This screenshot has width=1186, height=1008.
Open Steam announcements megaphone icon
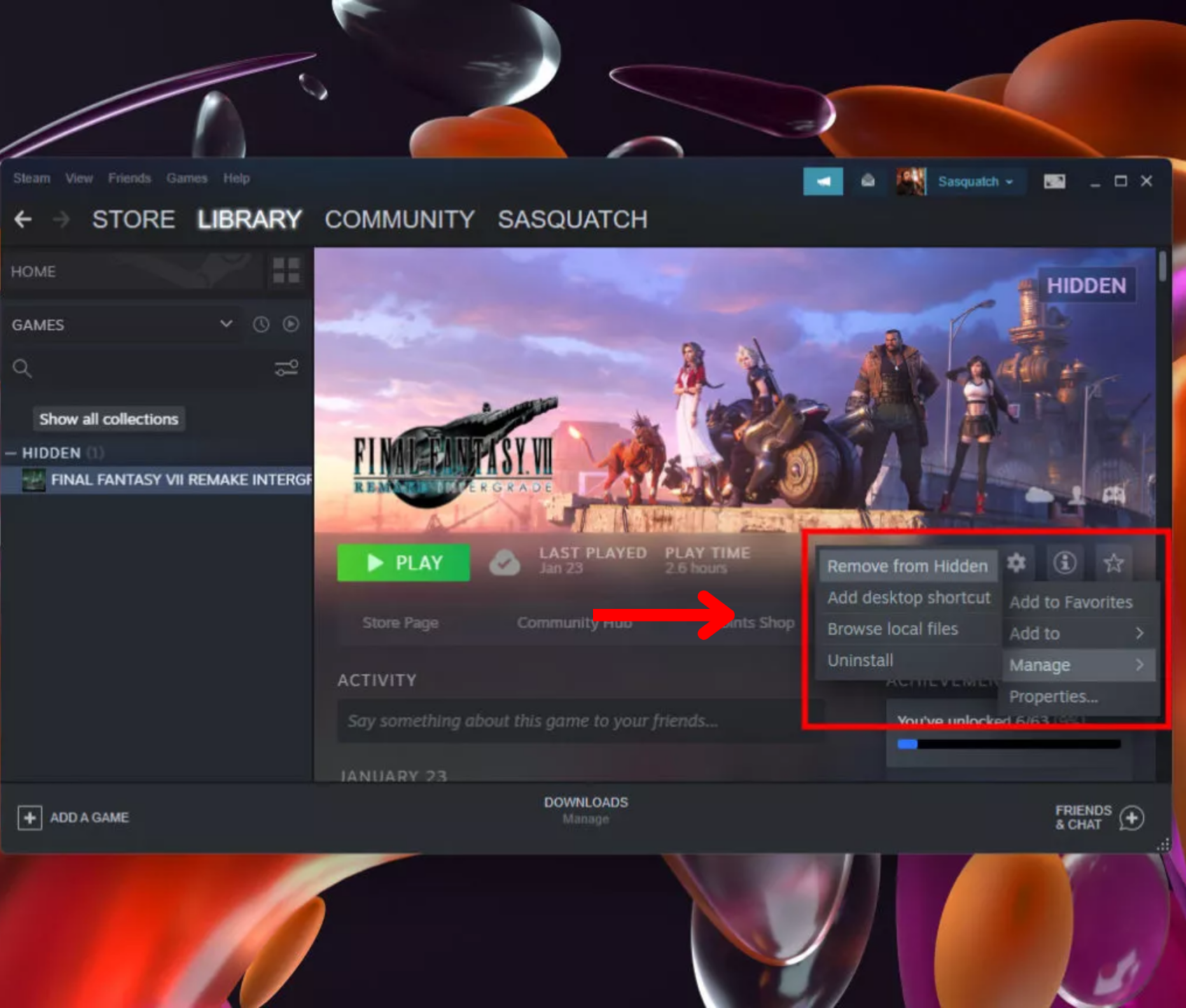pos(823,181)
